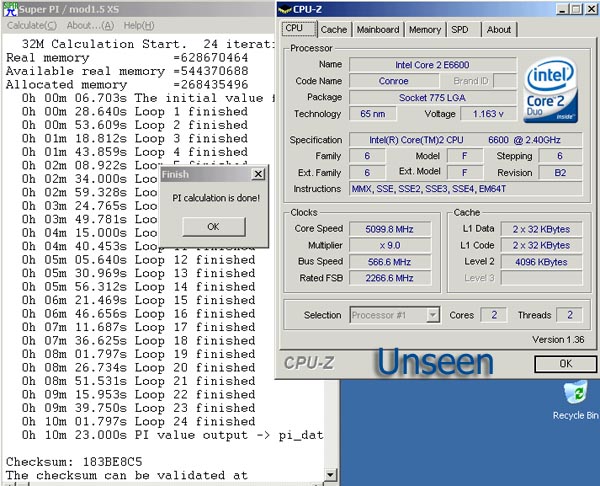600x486 pixels.
Task: Click the Real memory =628670464 line
Action: (127, 58)
